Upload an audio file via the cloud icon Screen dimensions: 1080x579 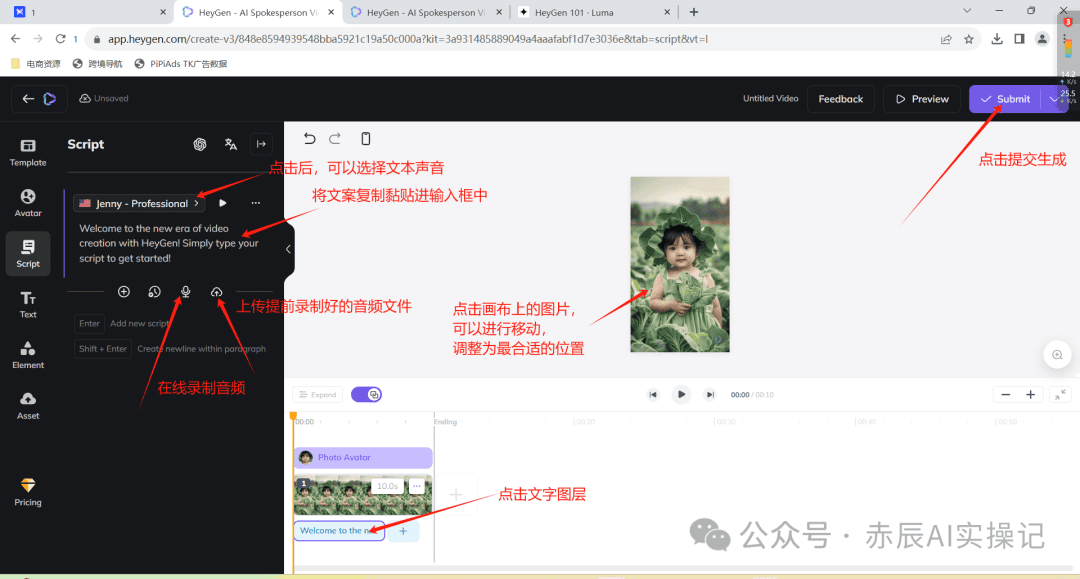coord(216,291)
